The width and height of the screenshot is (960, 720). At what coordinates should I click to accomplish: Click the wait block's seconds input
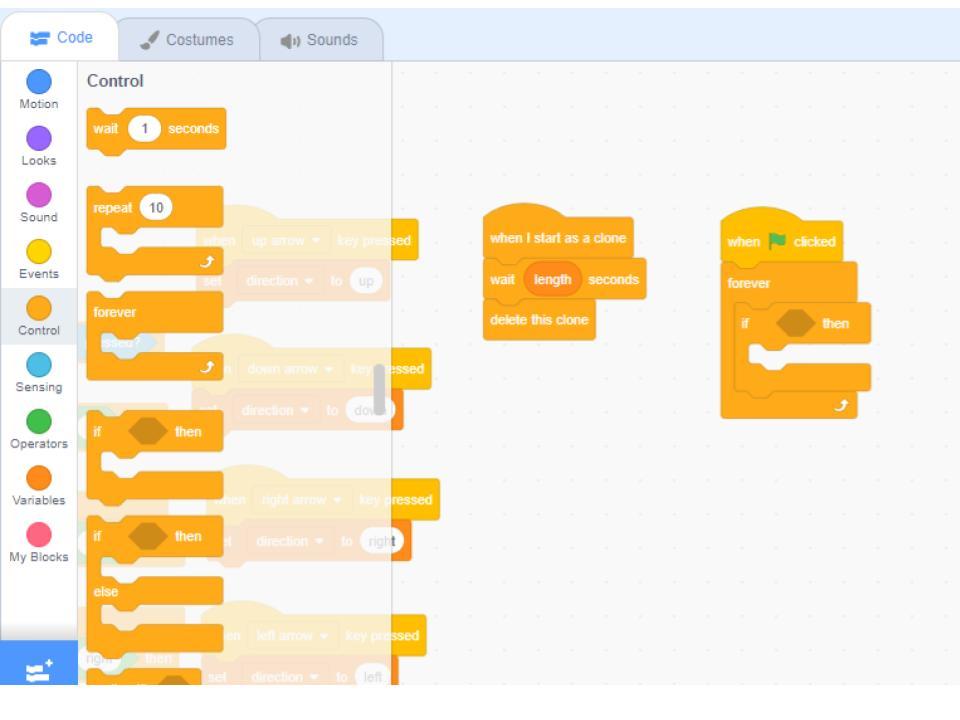[144, 129]
